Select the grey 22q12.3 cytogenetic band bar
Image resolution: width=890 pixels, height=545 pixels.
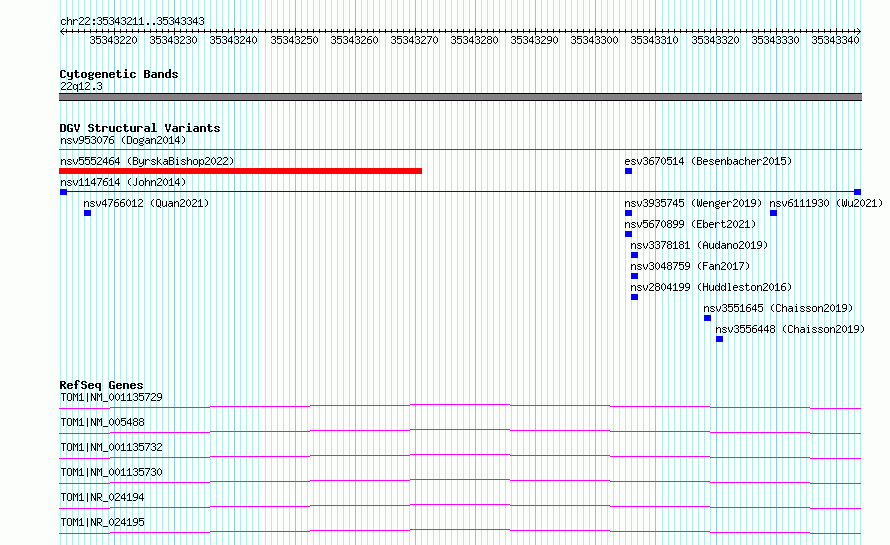(x=460, y=97)
